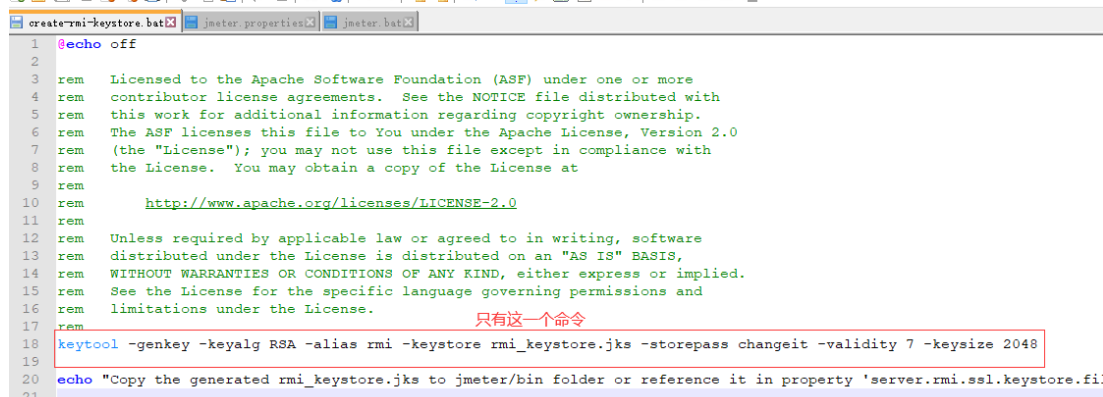Click line 'Licensed to the Apache Software Foundation'
This screenshot has height=397, width=1103.
coord(402,80)
